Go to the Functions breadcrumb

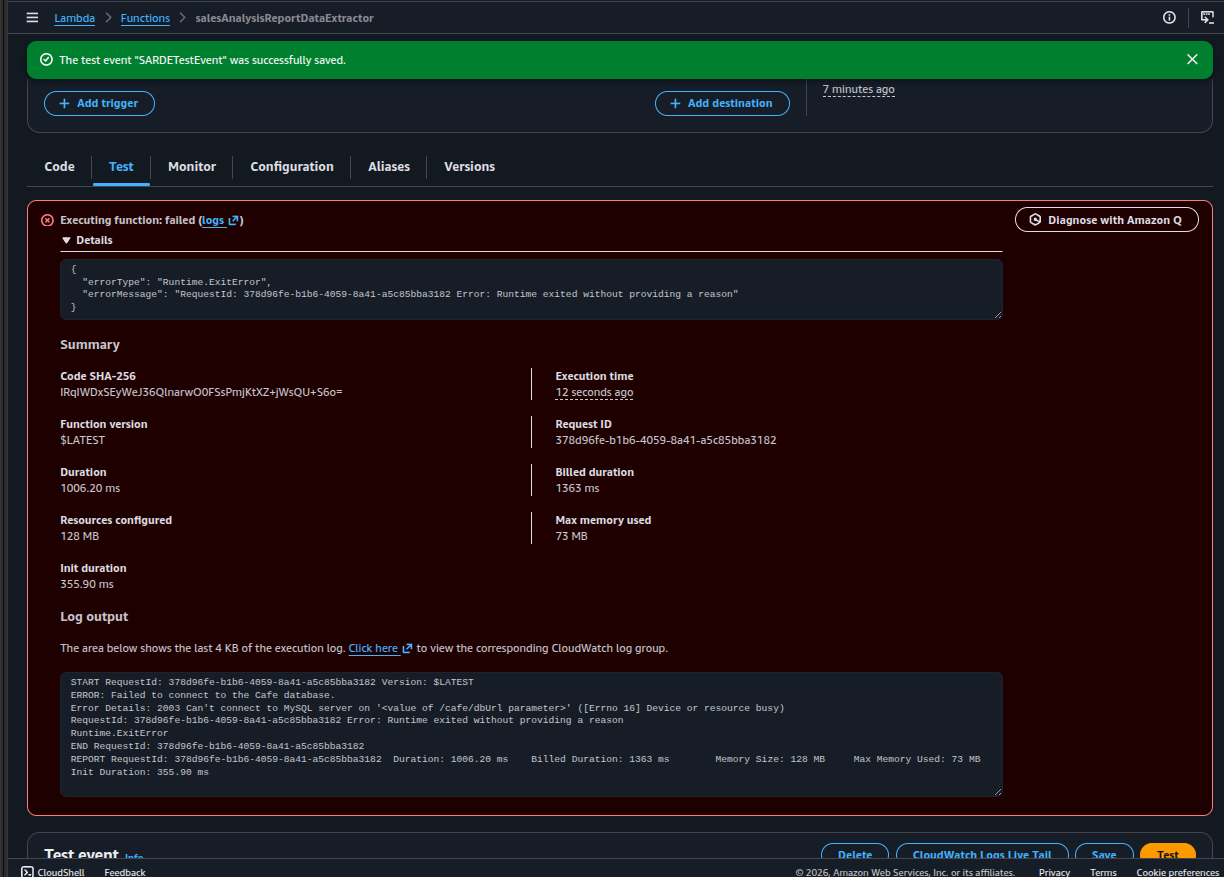(145, 18)
